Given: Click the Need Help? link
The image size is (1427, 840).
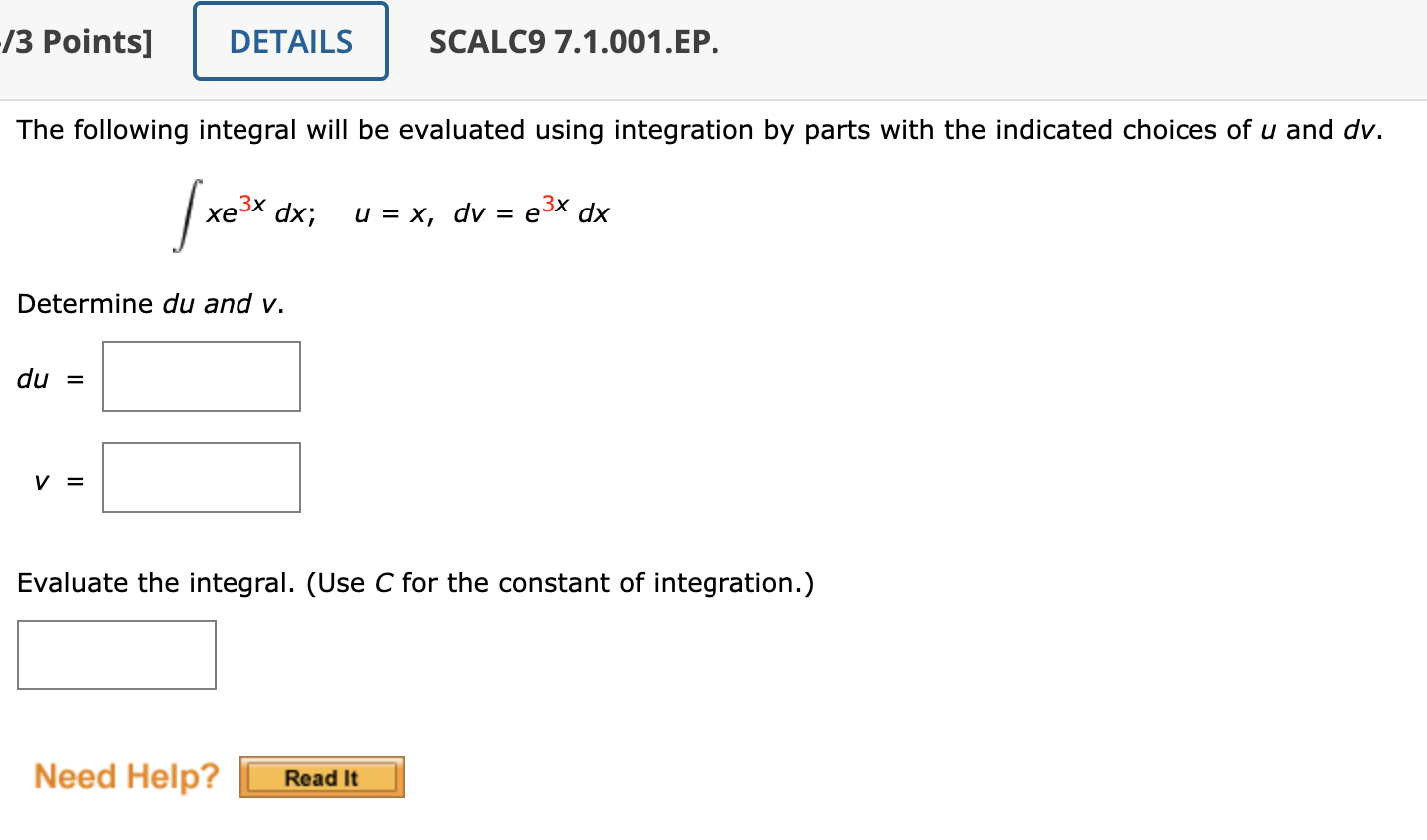Looking at the screenshot, I should [123, 776].
